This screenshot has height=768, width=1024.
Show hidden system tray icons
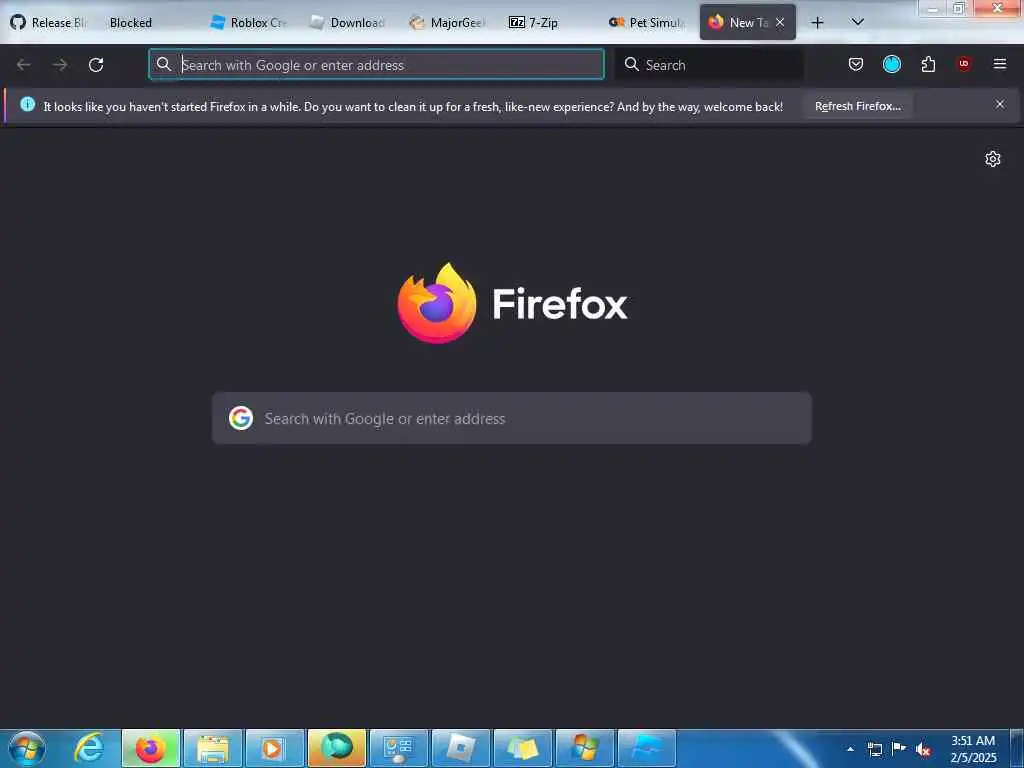[850, 749]
